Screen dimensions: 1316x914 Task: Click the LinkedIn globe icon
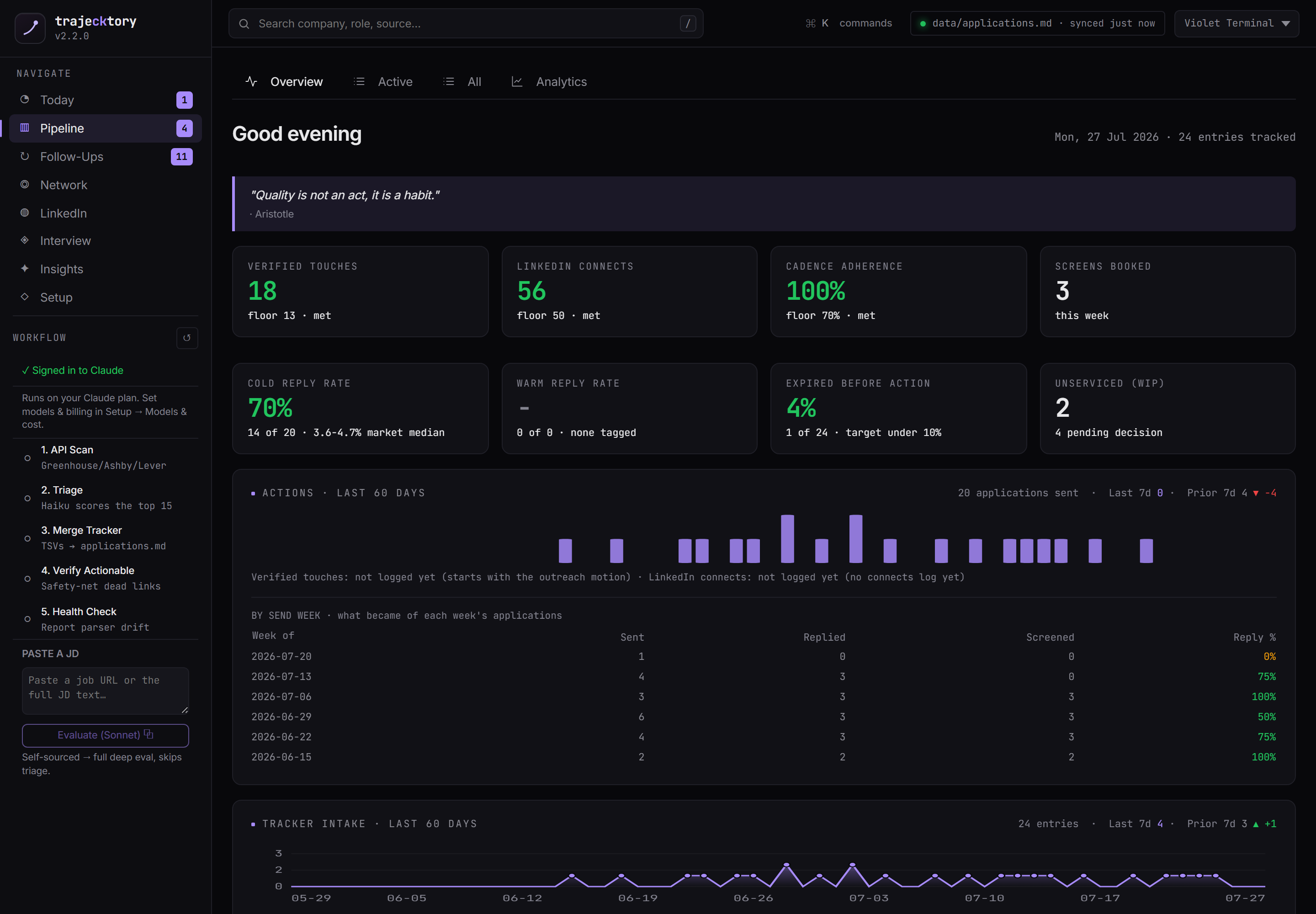(x=25, y=213)
